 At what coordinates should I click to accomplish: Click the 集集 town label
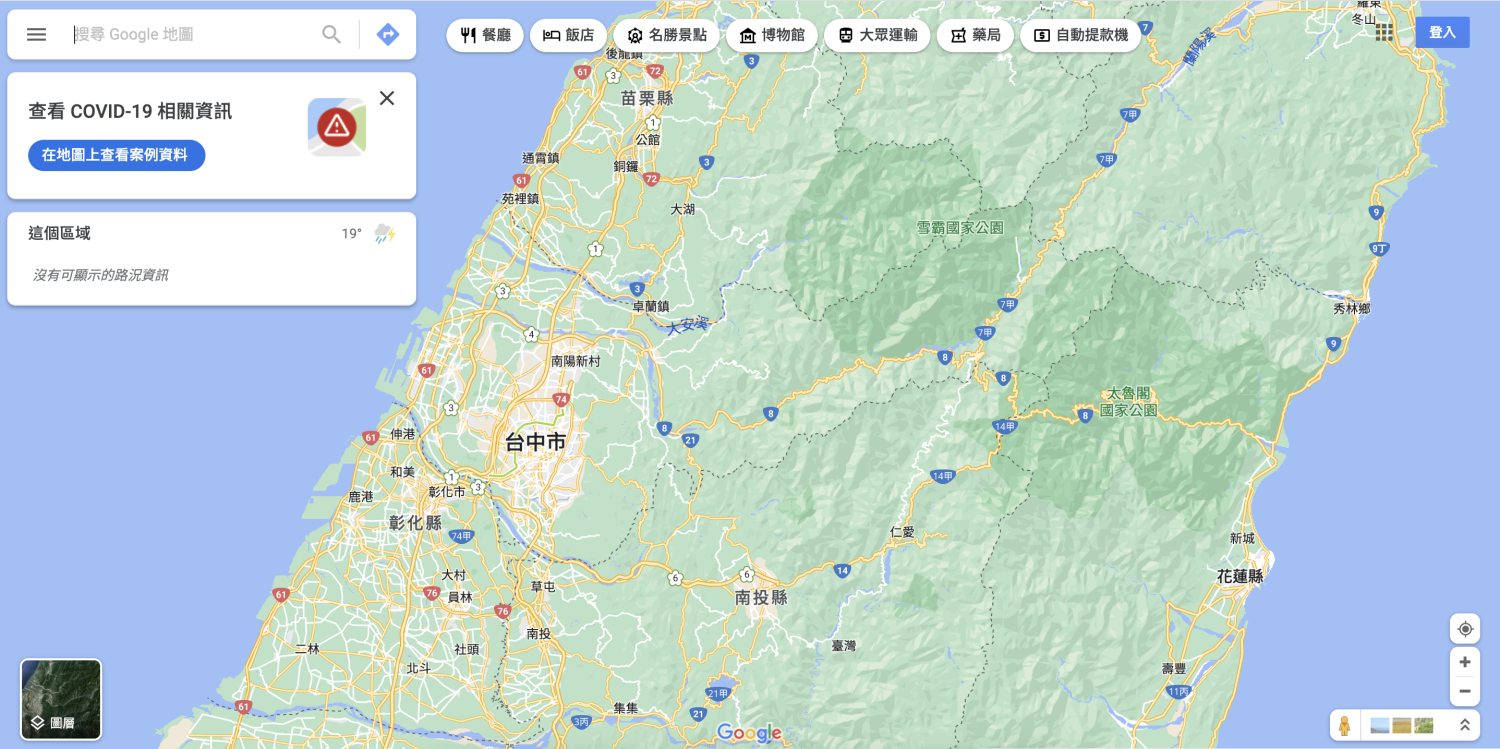pyautogui.click(x=626, y=708)
